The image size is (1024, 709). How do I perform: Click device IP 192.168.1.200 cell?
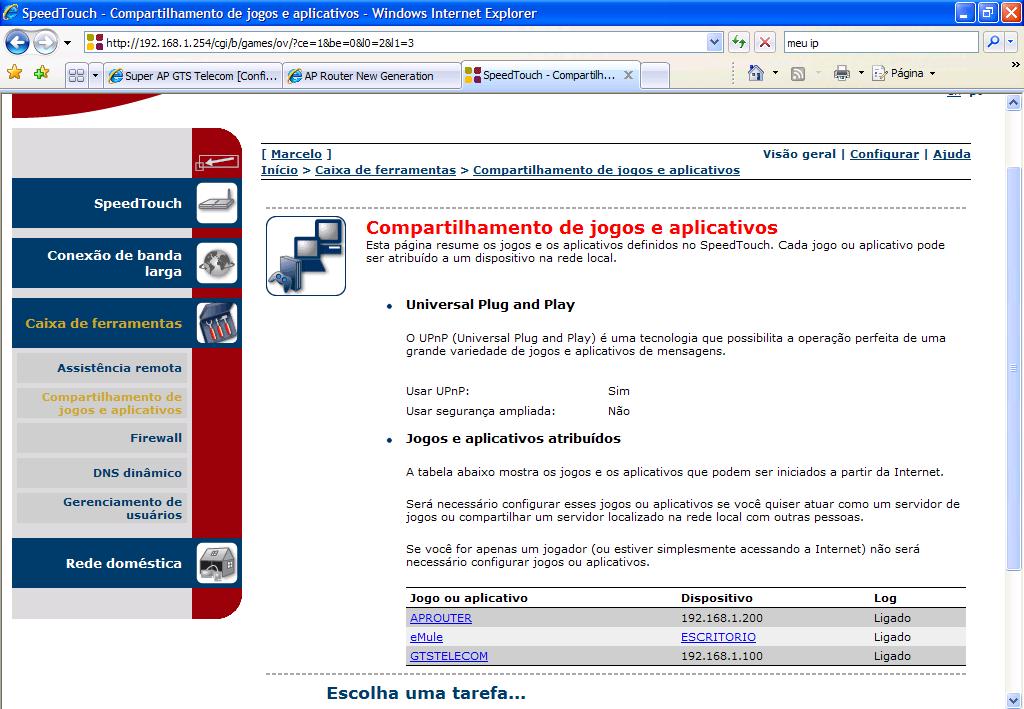pos(722,618)
